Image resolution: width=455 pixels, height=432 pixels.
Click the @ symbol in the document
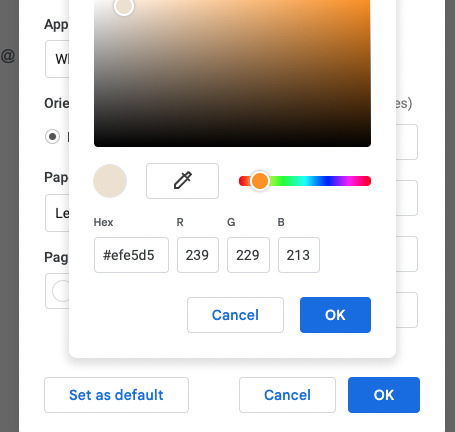(x=8, y=56)
